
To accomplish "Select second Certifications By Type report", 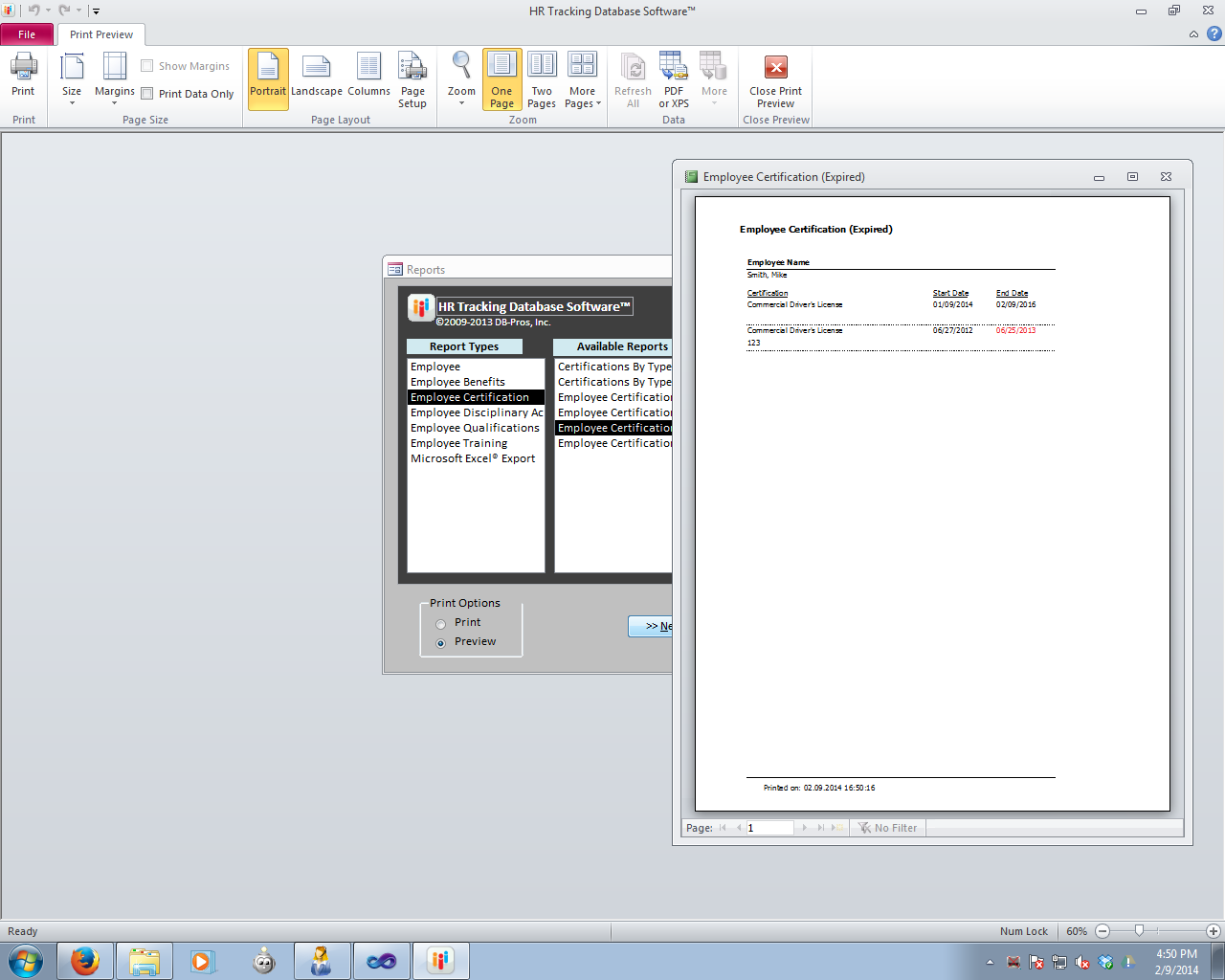I will coord(614,382).
